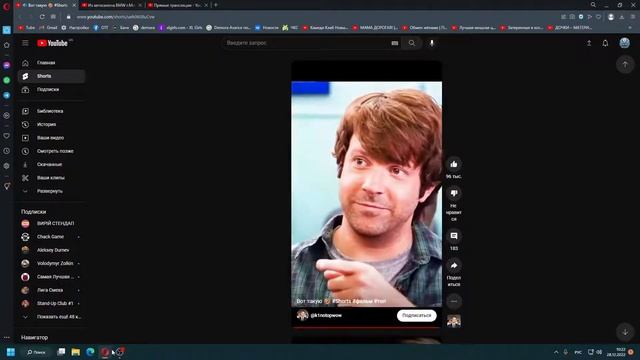Click the Подписаться subscribe button
Image resolution: width=640 pixels, height=360 pixels.
[416, 316]
